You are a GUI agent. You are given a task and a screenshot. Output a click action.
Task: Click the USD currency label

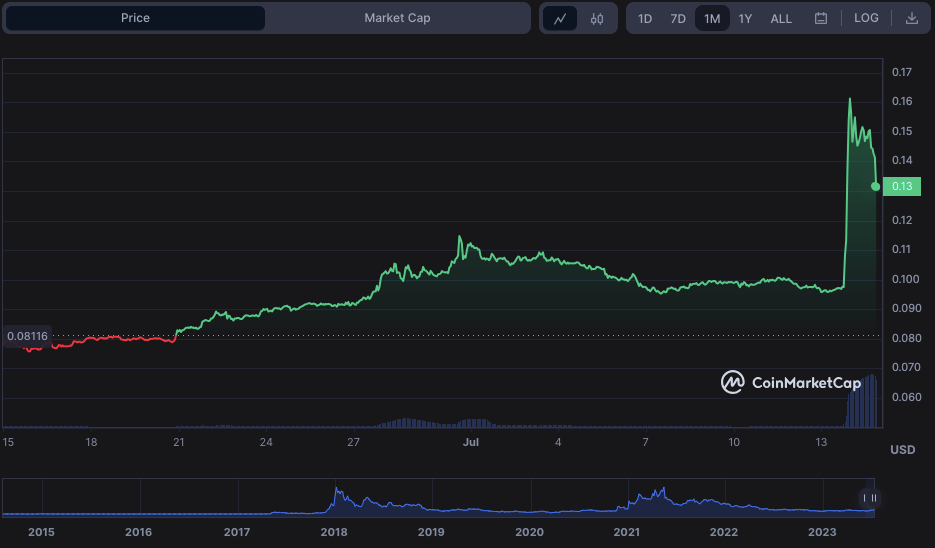902,450
